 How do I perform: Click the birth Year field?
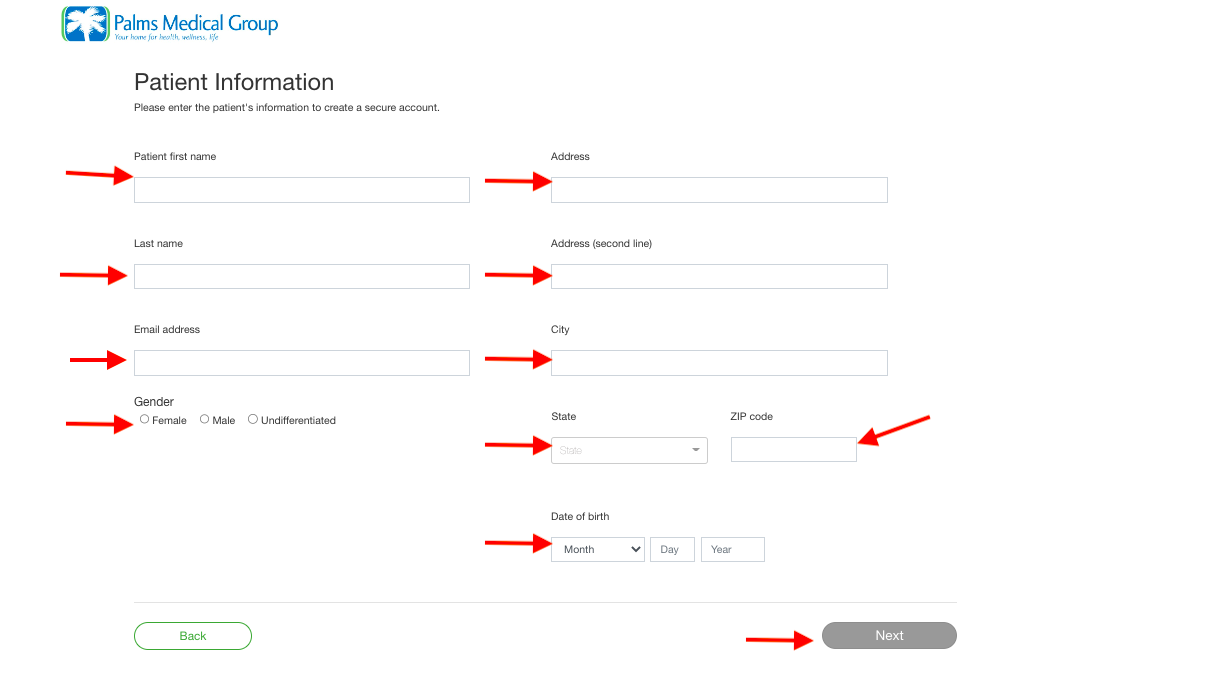[733, 549]
